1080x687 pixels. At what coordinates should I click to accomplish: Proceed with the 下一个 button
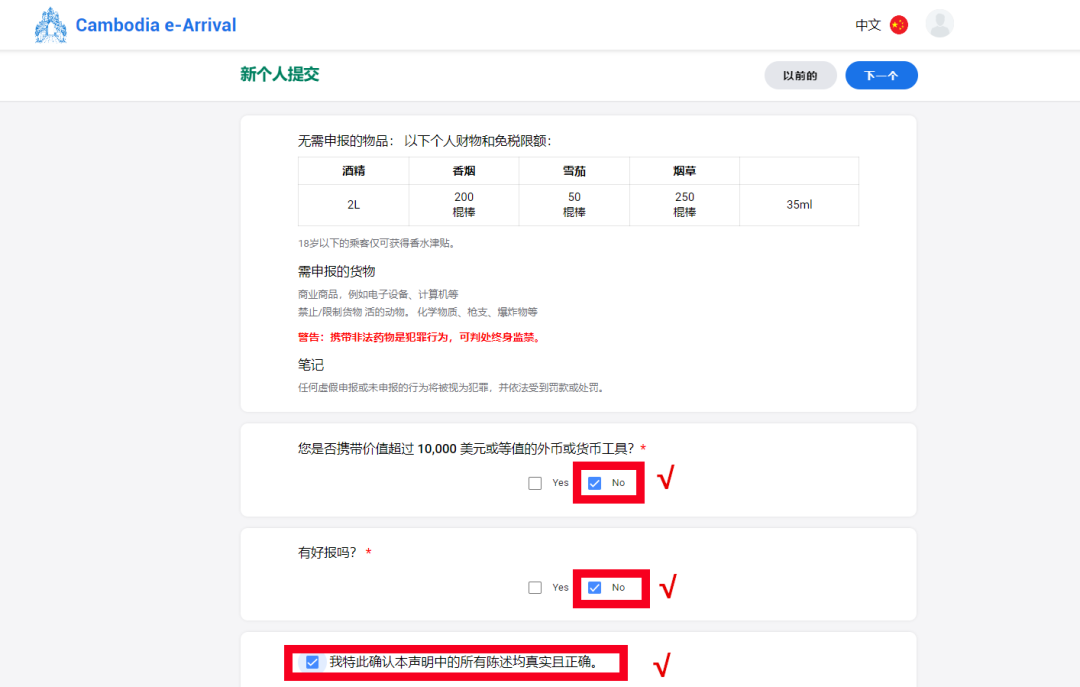pos(881,76)
